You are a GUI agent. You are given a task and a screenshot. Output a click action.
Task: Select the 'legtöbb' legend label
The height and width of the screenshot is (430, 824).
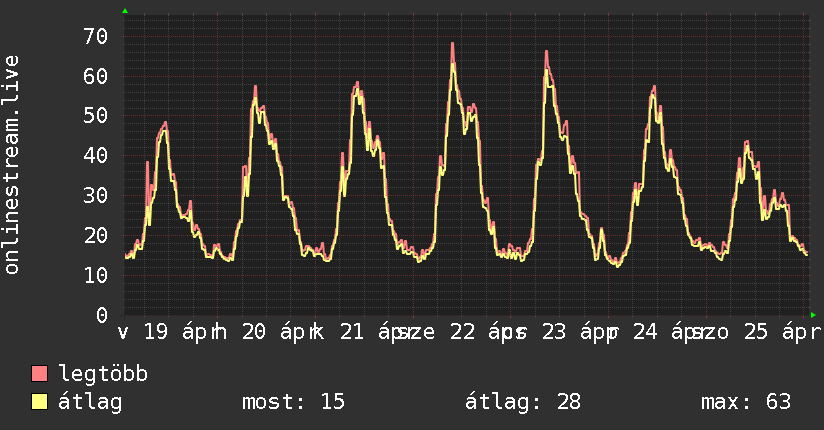pos(103,374)
